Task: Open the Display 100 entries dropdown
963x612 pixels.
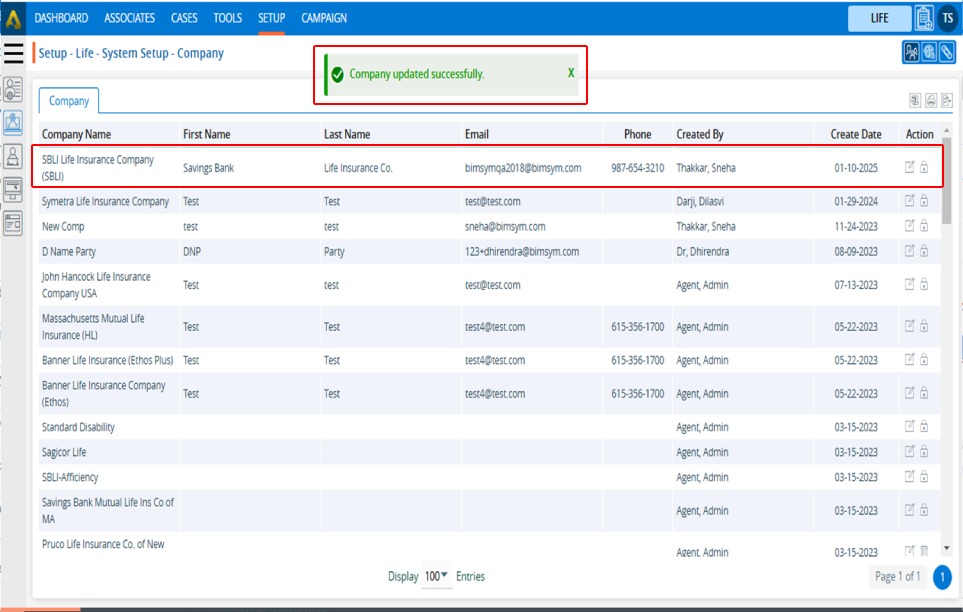Action: click(435, 576)
